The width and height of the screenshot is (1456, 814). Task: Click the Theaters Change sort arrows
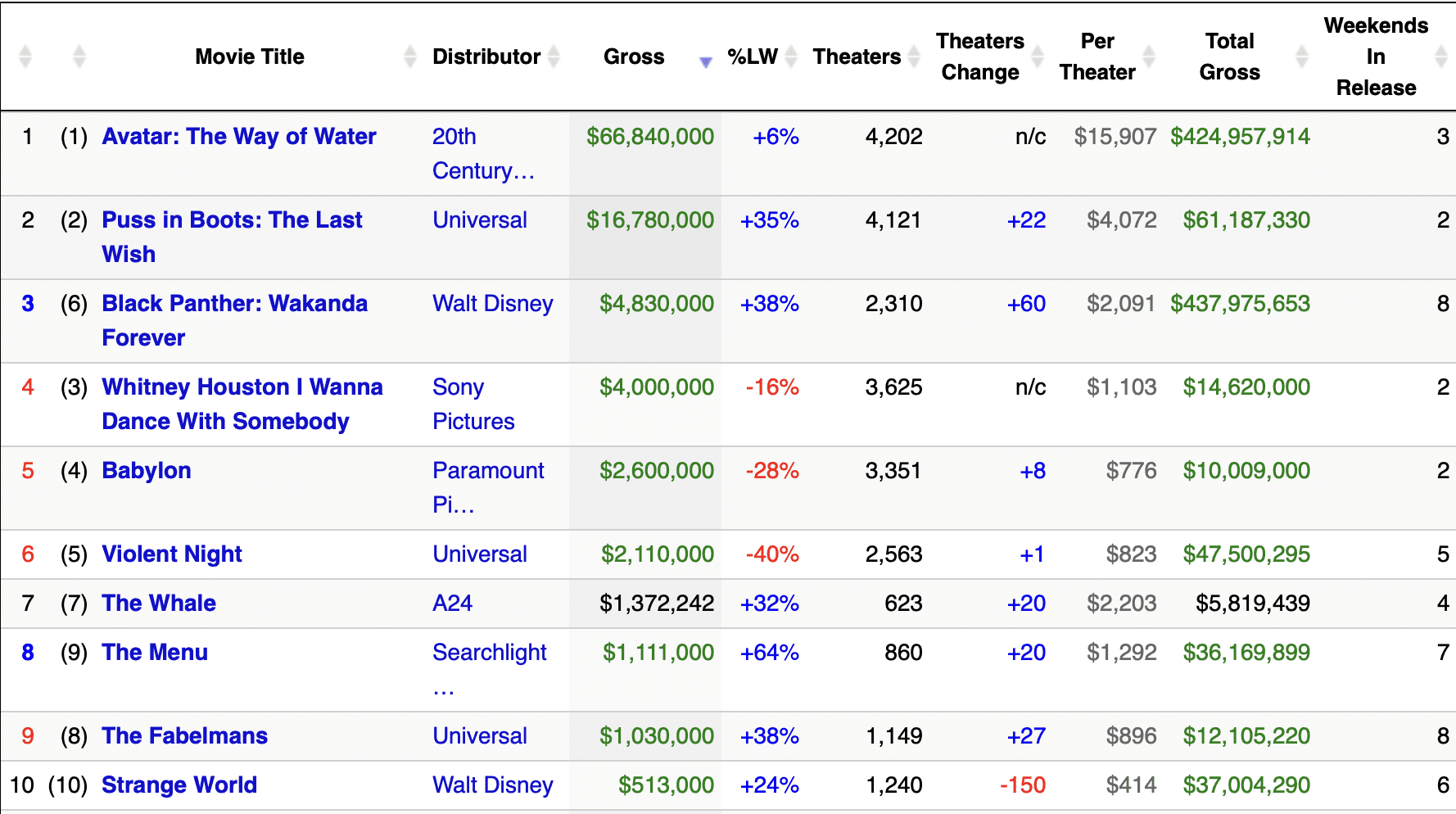[1038, 57]
